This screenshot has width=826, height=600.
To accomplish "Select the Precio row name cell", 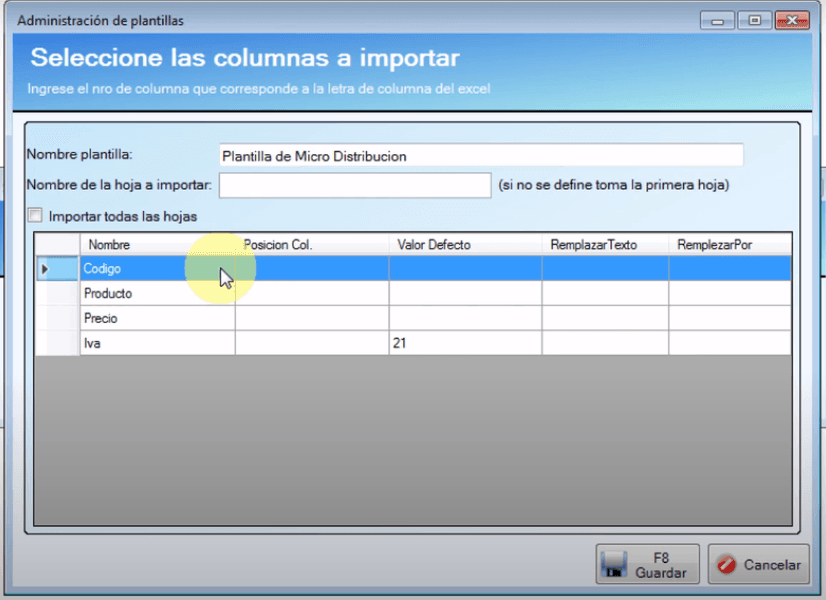I will coord(157,319).
